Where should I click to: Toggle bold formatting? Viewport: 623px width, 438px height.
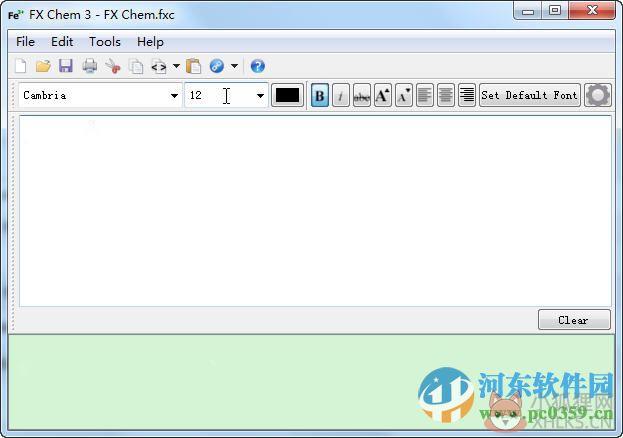[319, 95]
